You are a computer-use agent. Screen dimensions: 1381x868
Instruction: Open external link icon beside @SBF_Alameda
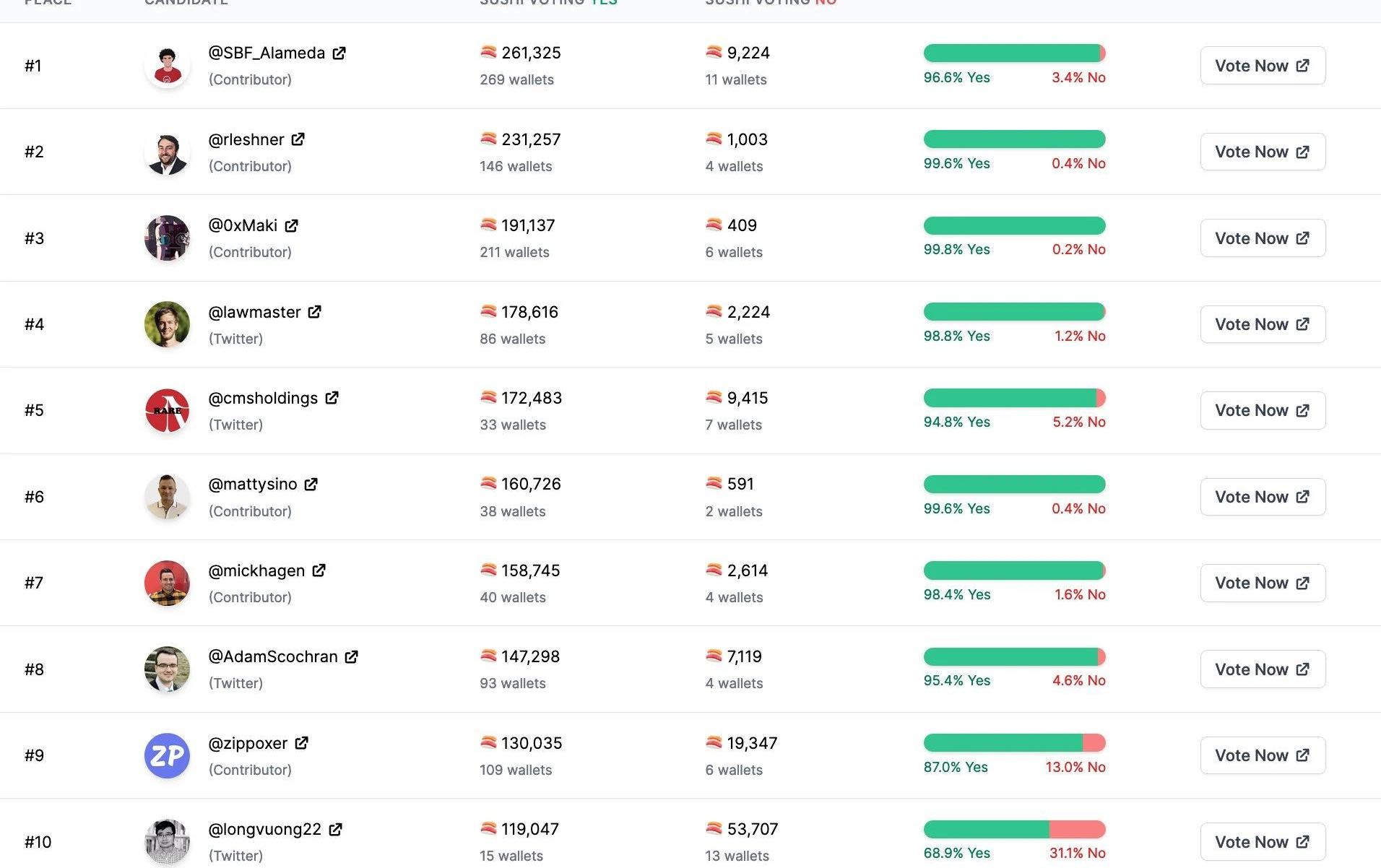pos(339,53)
